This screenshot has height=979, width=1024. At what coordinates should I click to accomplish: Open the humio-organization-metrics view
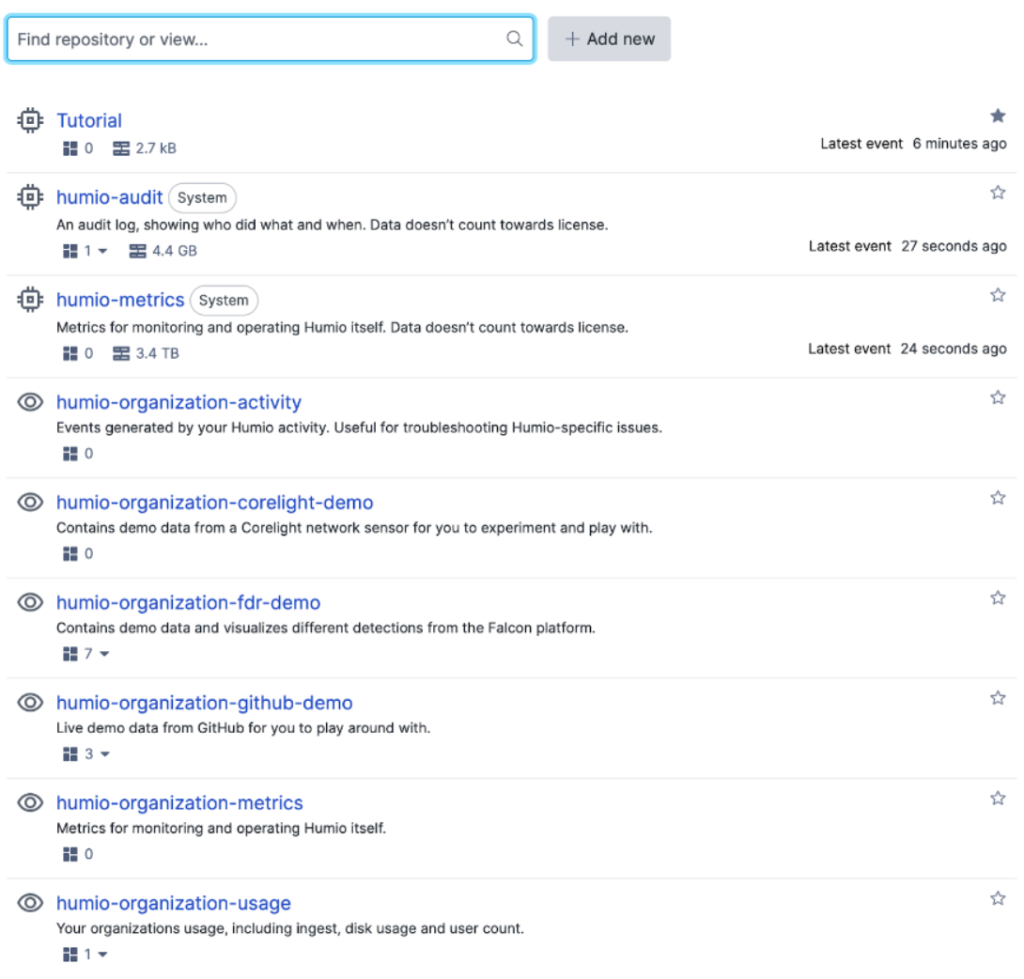pyautogui.click(x=180, y=802)
